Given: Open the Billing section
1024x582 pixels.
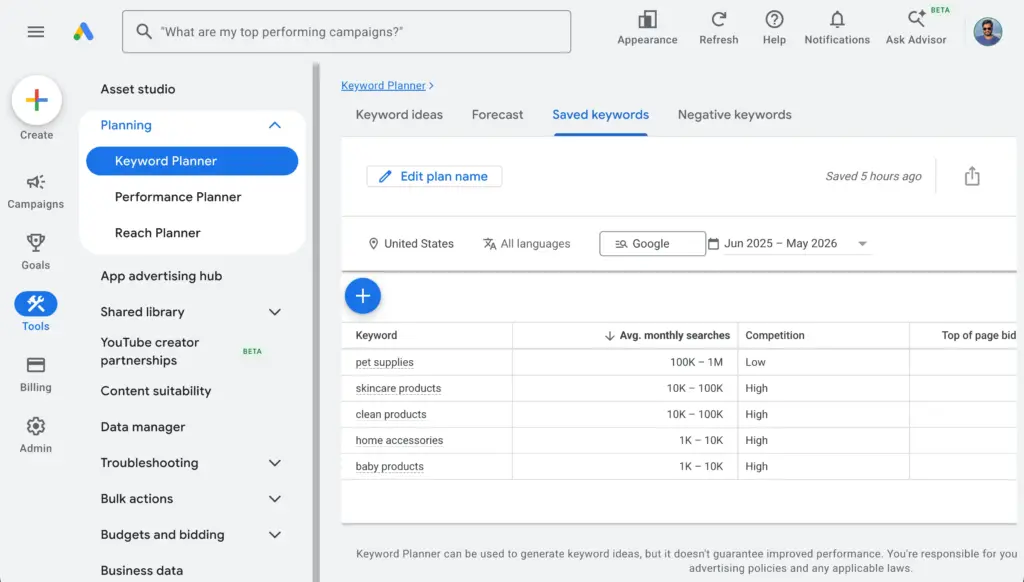Looking at the screenshot, I should coord(36,374).
